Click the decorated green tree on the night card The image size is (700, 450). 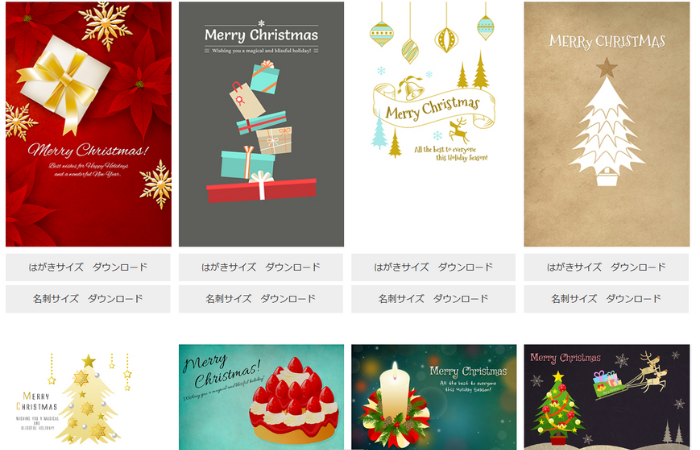point(557,409)
